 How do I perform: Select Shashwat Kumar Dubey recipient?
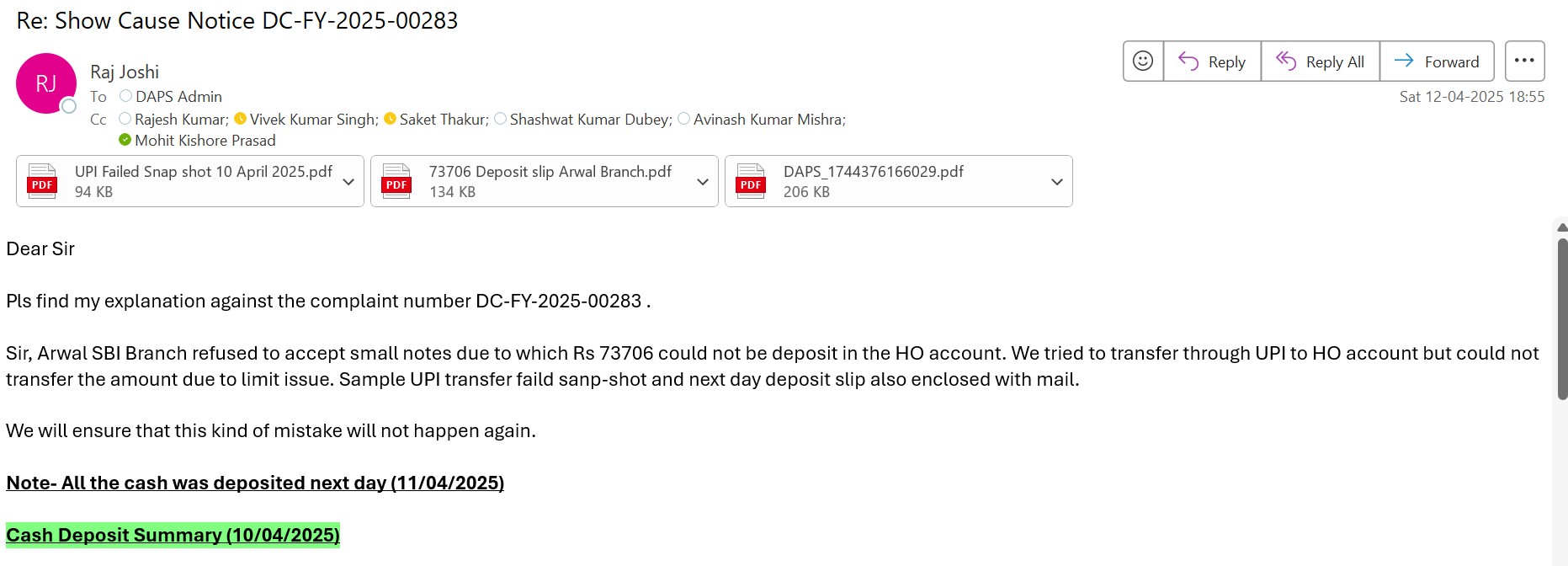[590, 120]
